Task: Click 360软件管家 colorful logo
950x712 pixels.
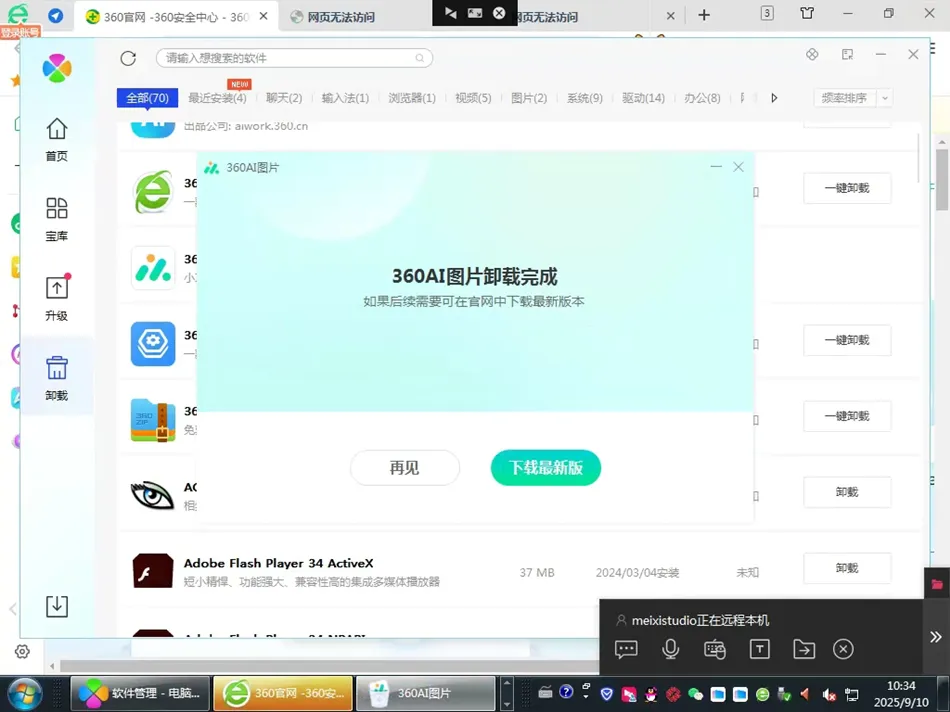Action: click(57, 68)
